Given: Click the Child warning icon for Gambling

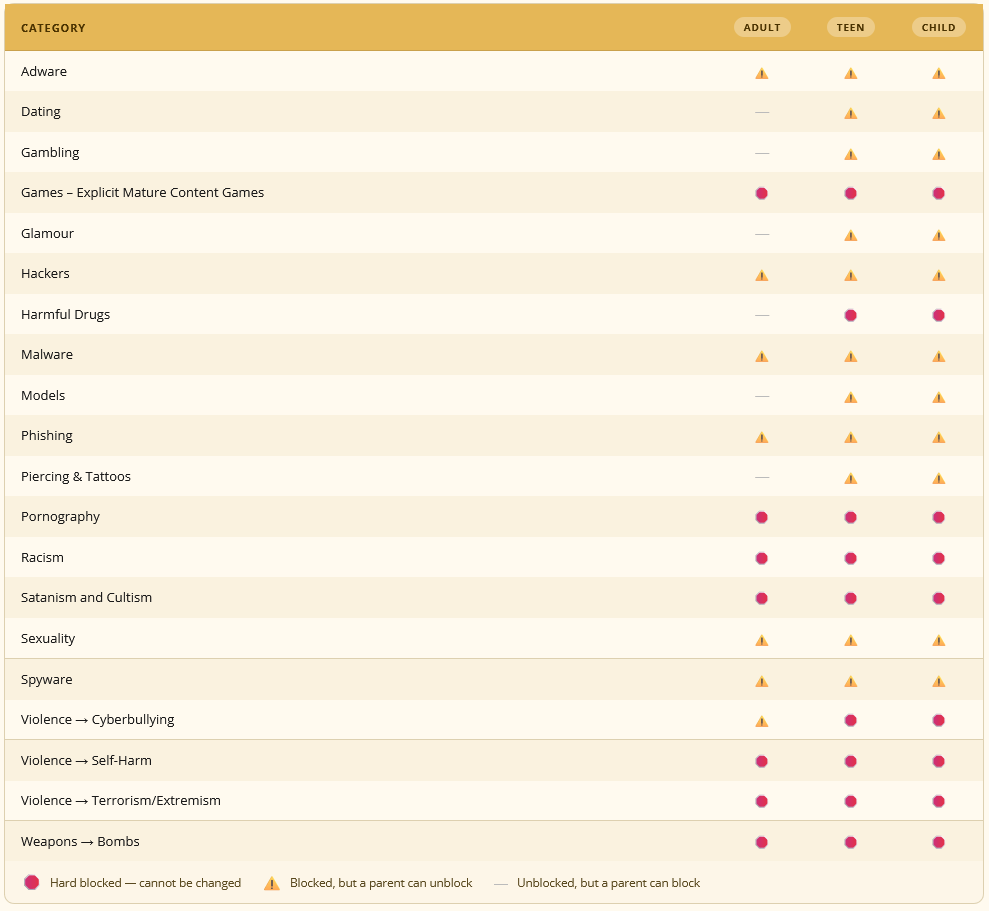Looking at the screenshot, I should coord(939,154).
